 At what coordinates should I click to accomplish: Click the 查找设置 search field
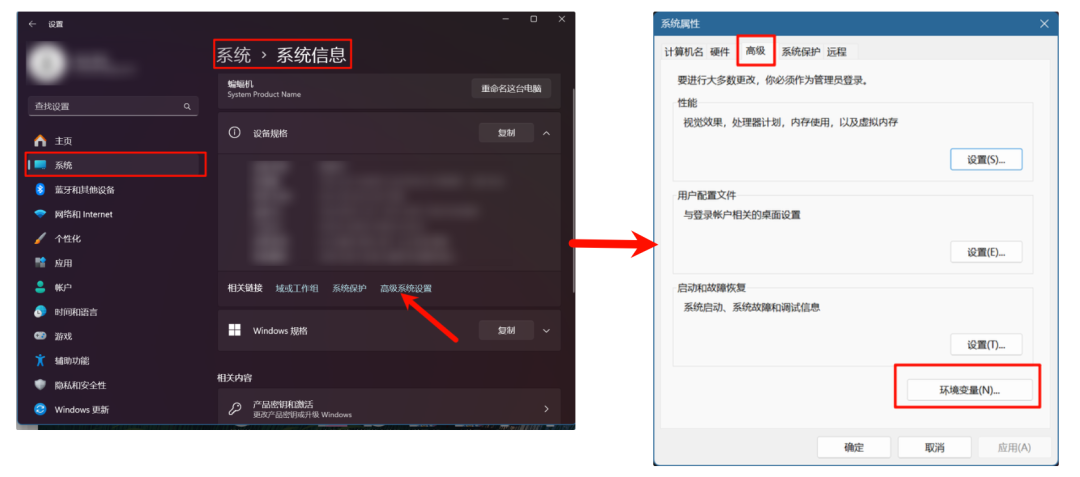114,107
